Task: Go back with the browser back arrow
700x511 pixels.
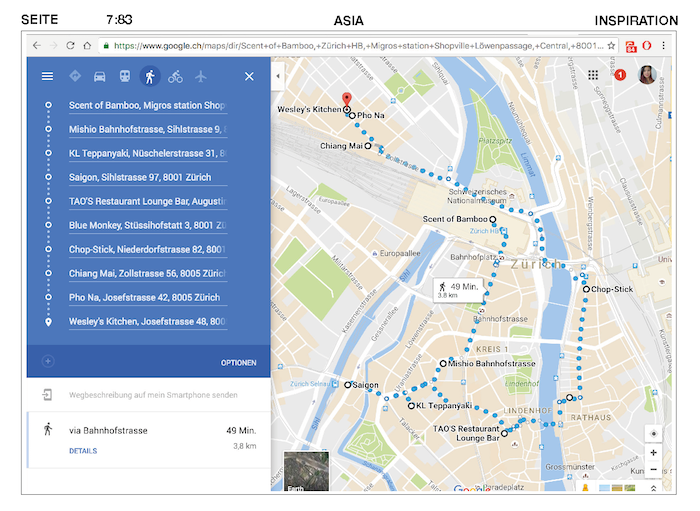Action: pyautogui.click(x=37, y=46)
